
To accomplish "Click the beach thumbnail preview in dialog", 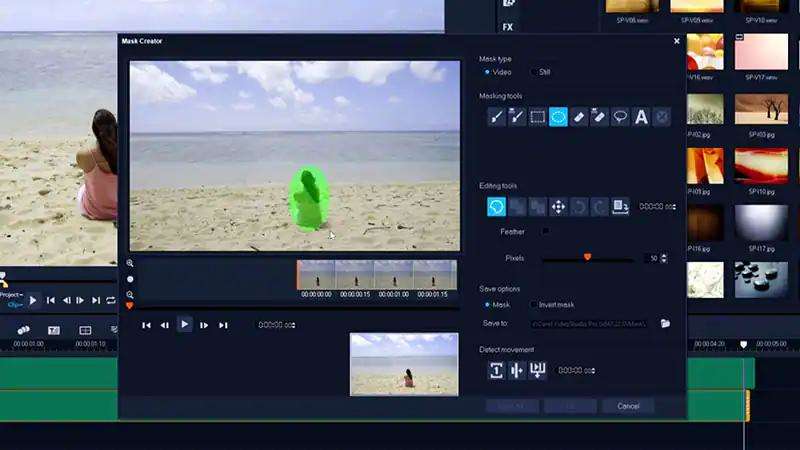I will (403, 364).
